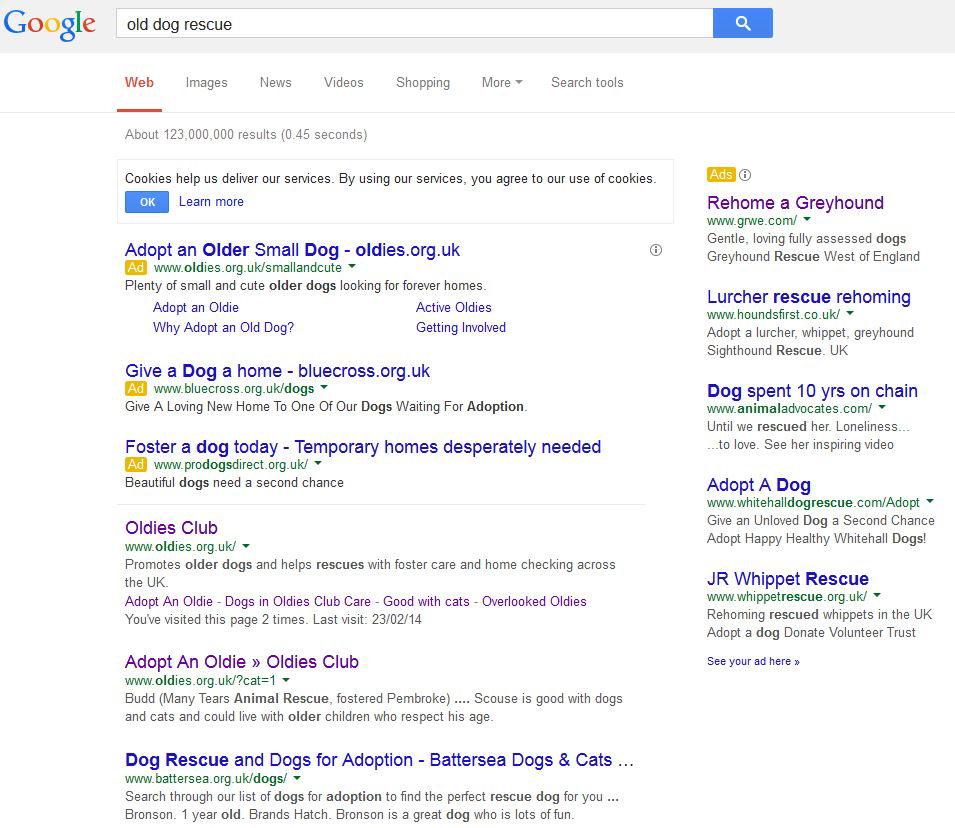Click See your ad here link
The image size is (955, 828).
753,661
